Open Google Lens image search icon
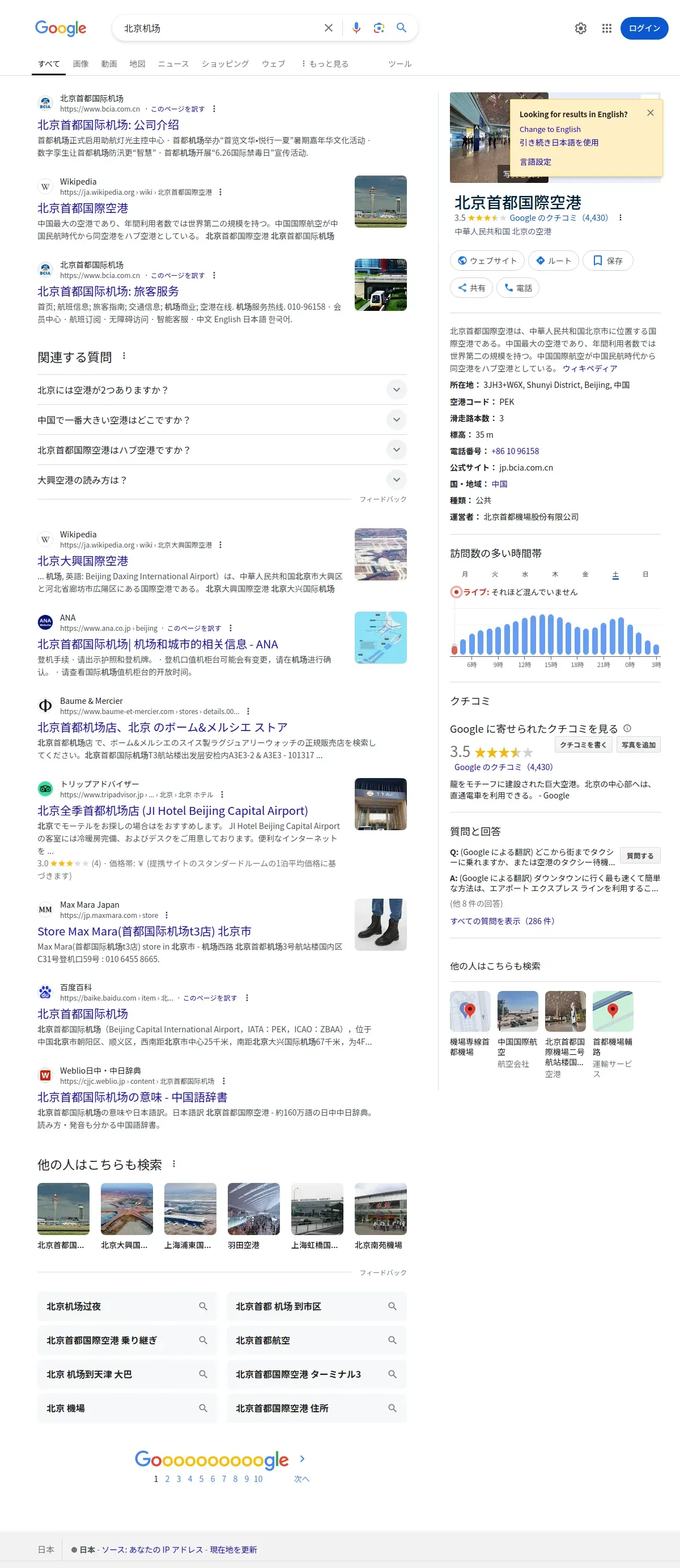The image size is (680, 1568). 379,28
